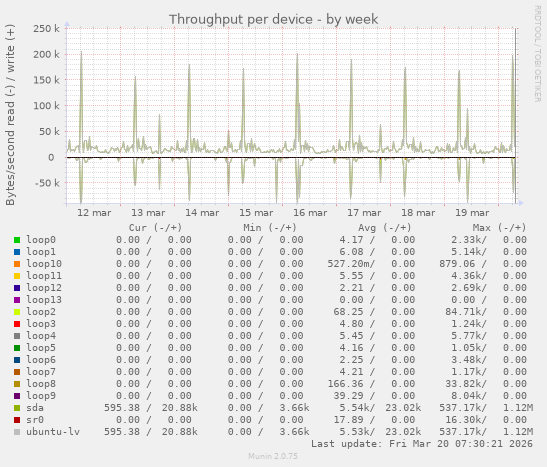Click the '100 k' y-axis label

pyautogui.click(x=46, y=106)
